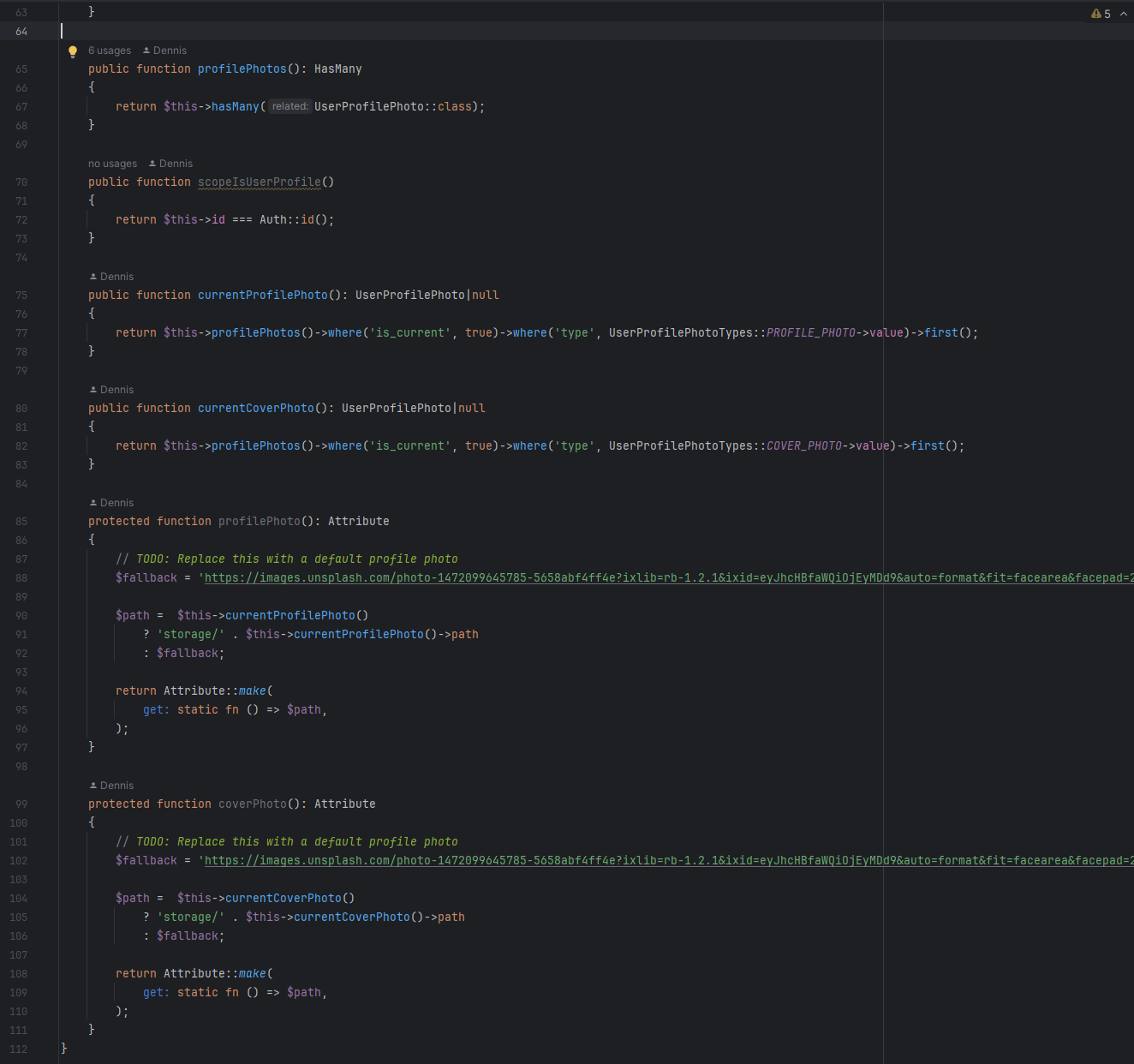The image size is (1134, 1064).
Task: Click the COVER_PHOTO enum constant
Action: [x=803, y=446]
